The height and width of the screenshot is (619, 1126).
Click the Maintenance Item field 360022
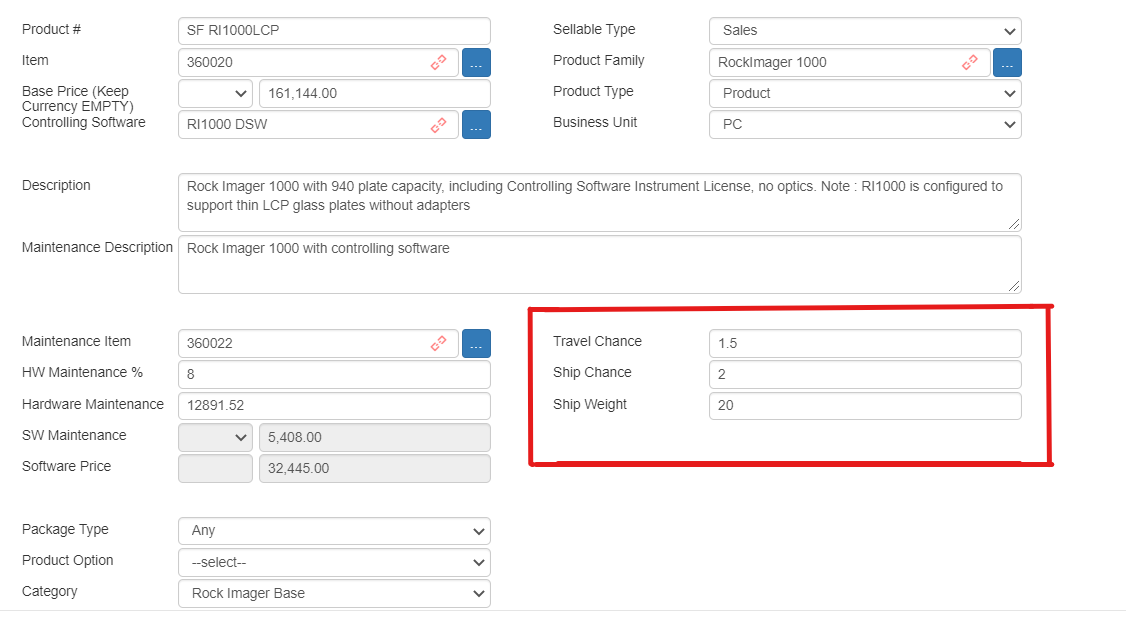click(x=318, y=343)
